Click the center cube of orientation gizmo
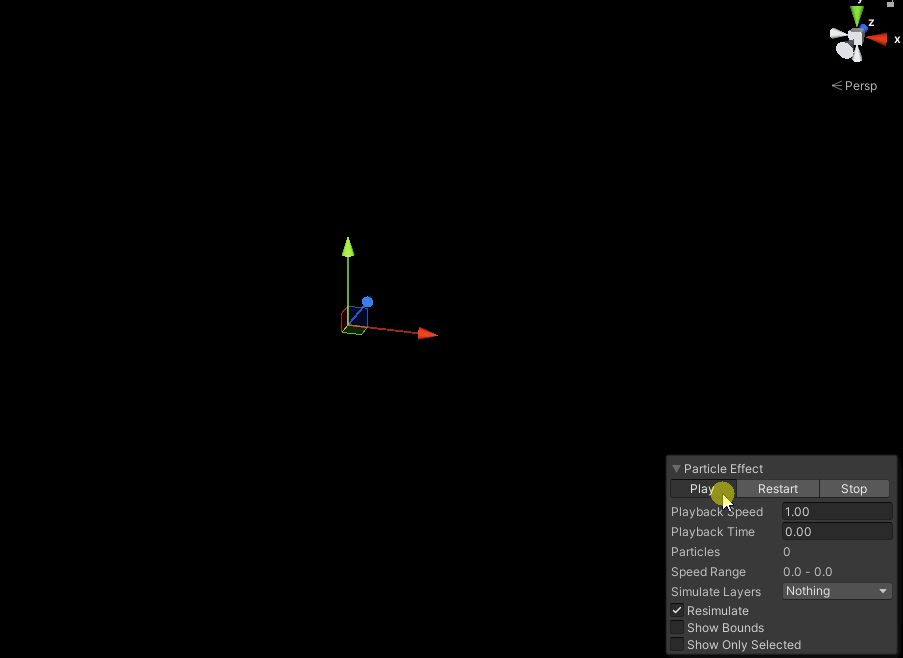Screen dimensions: 903x658 856,38
